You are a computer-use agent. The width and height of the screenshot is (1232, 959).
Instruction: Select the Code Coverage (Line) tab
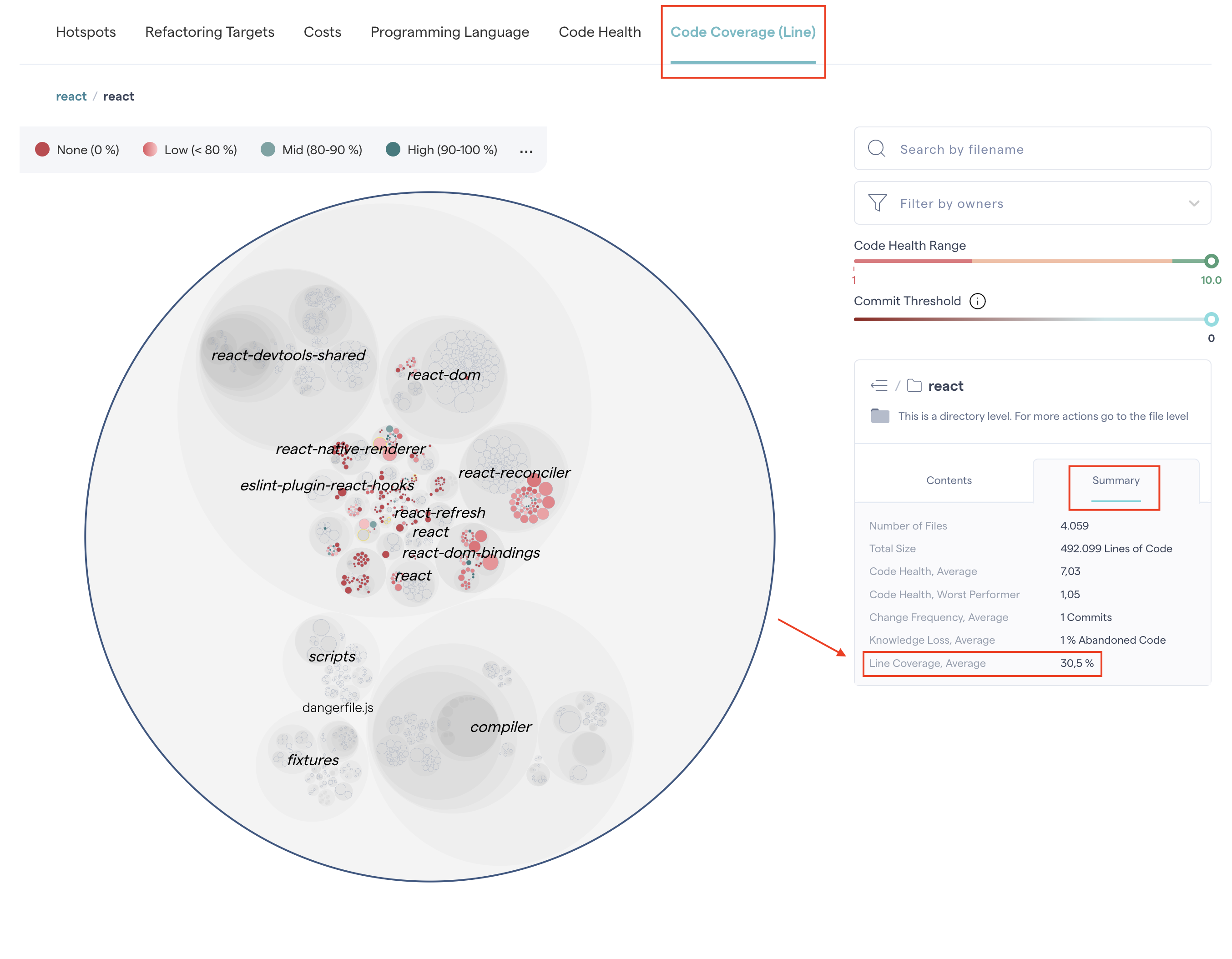click(743, 32)
